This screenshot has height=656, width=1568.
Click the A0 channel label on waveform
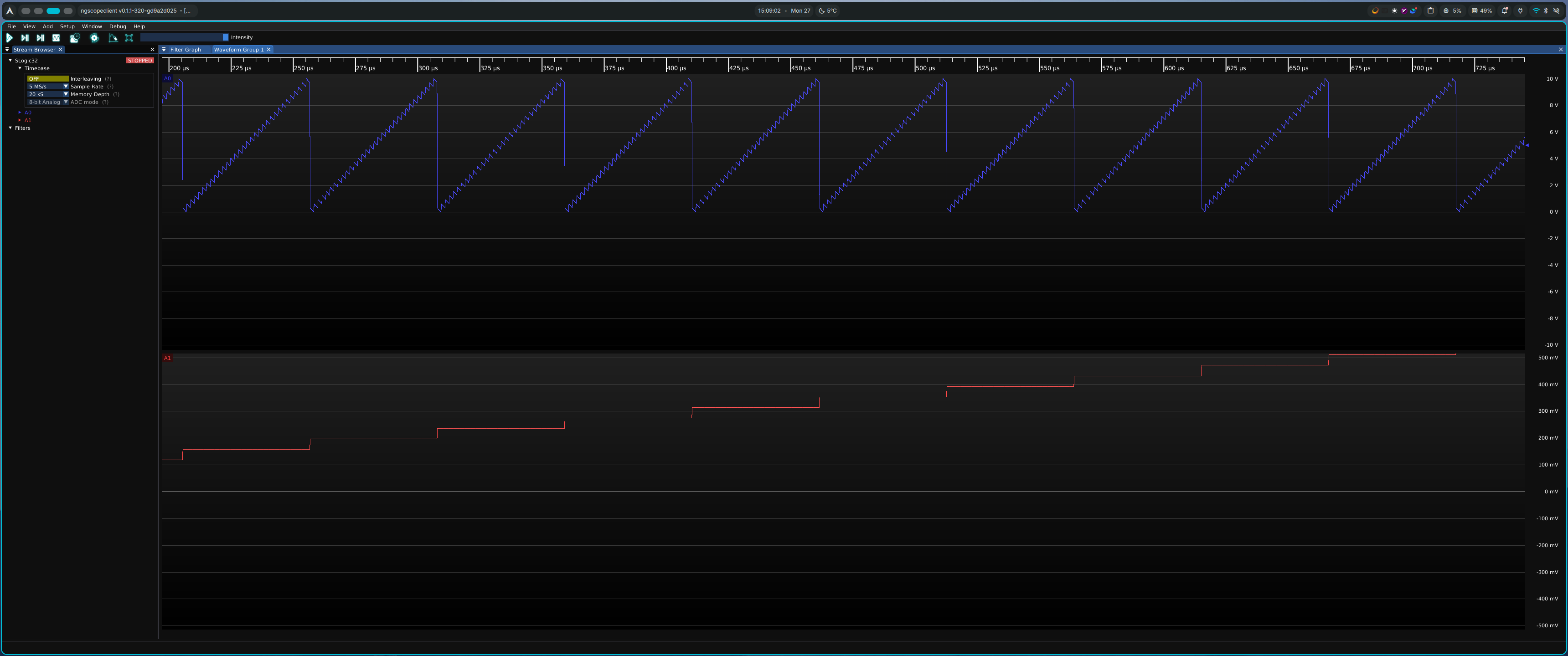click(167, 78)
